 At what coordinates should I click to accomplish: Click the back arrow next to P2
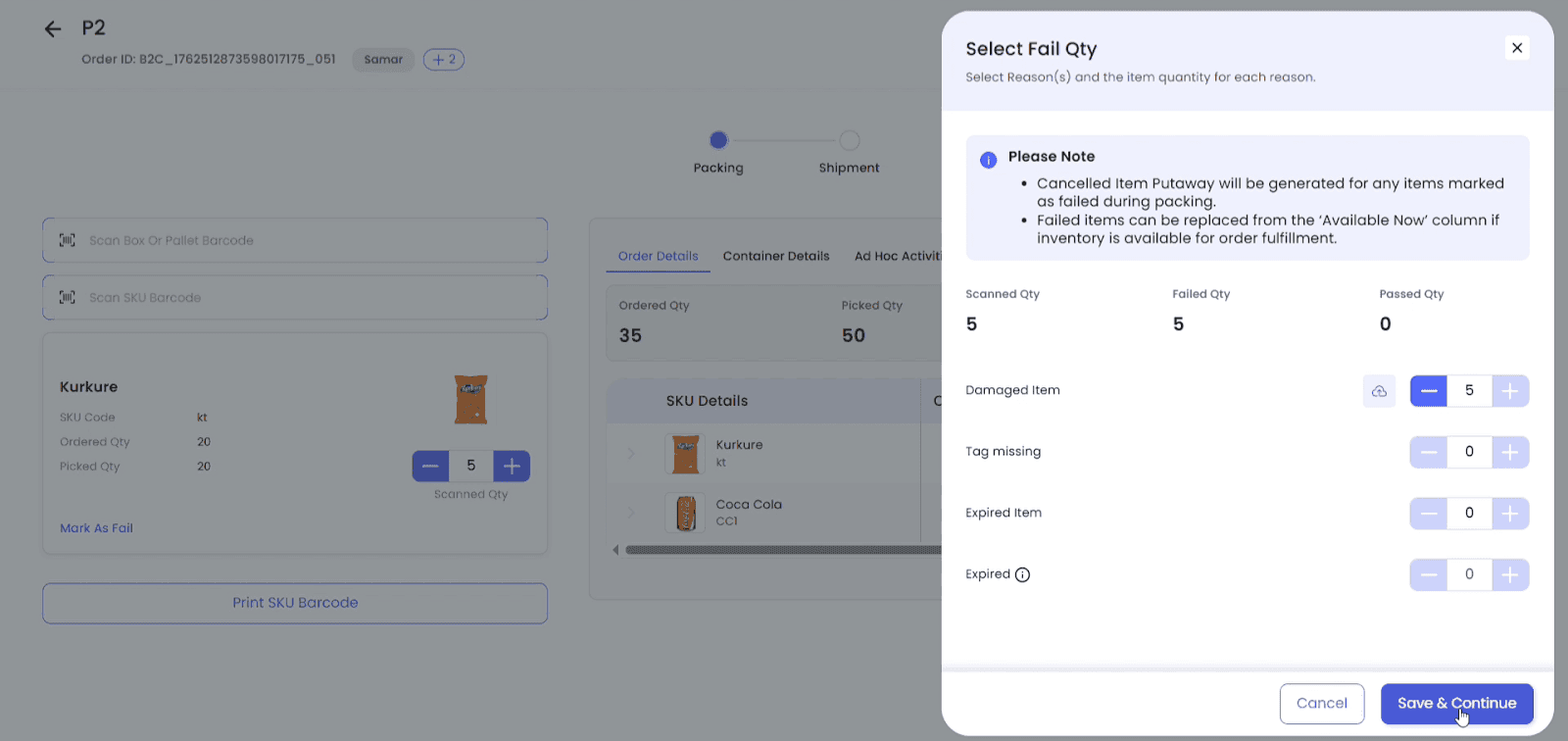pyautogui.click(x=53, y=29)
